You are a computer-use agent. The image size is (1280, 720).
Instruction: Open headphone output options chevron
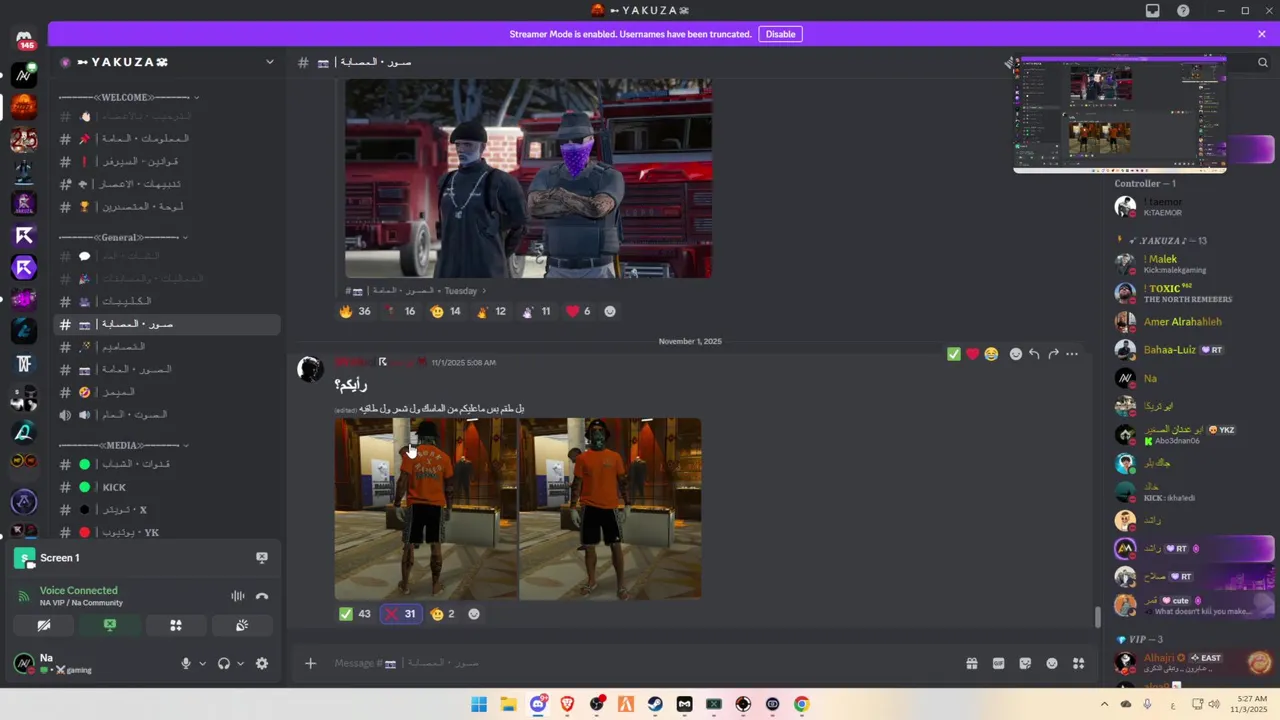(240, 663)
